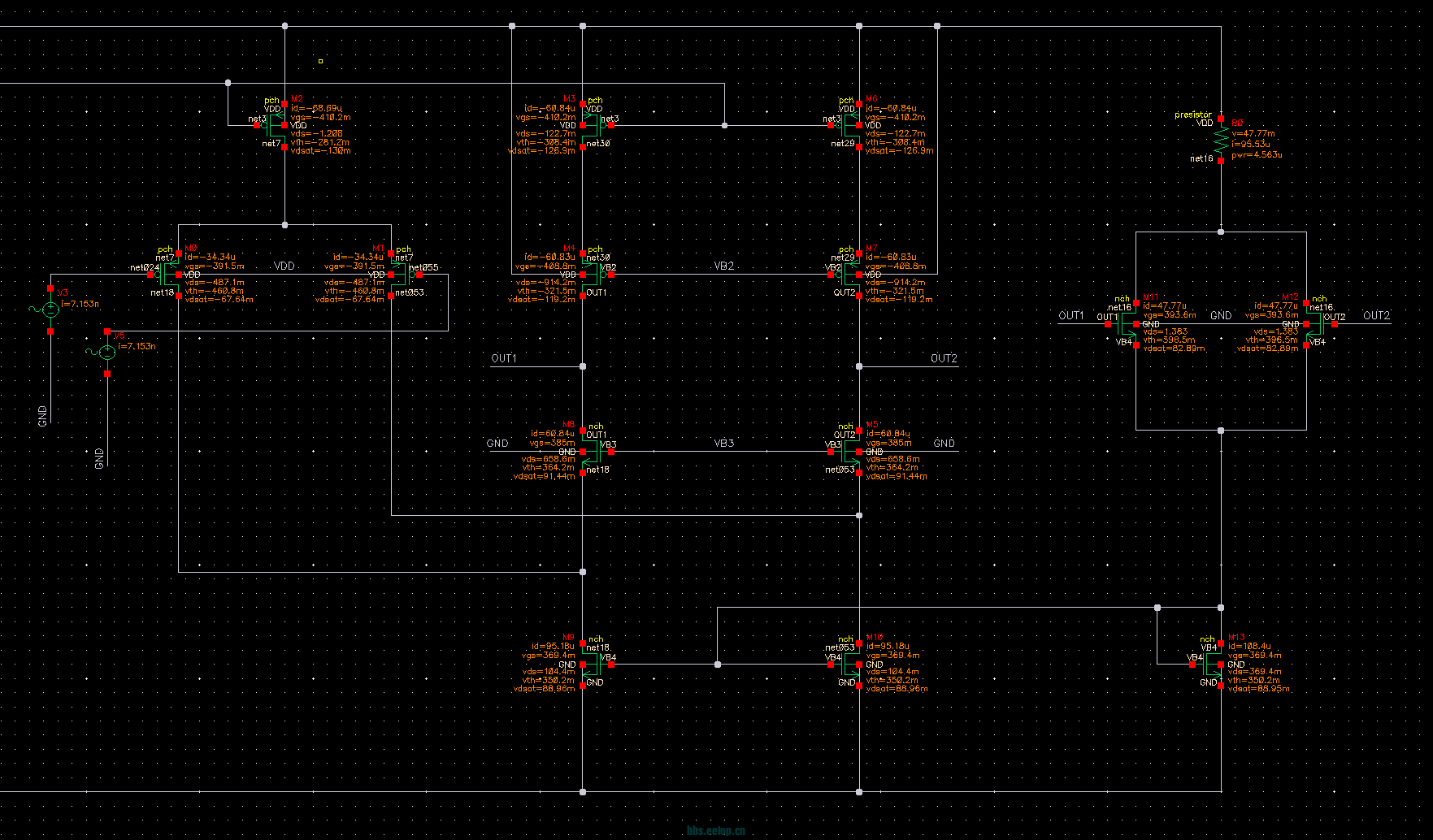
Task: Click M2 vds=-1.208 annotation
Action: [316, 132]
